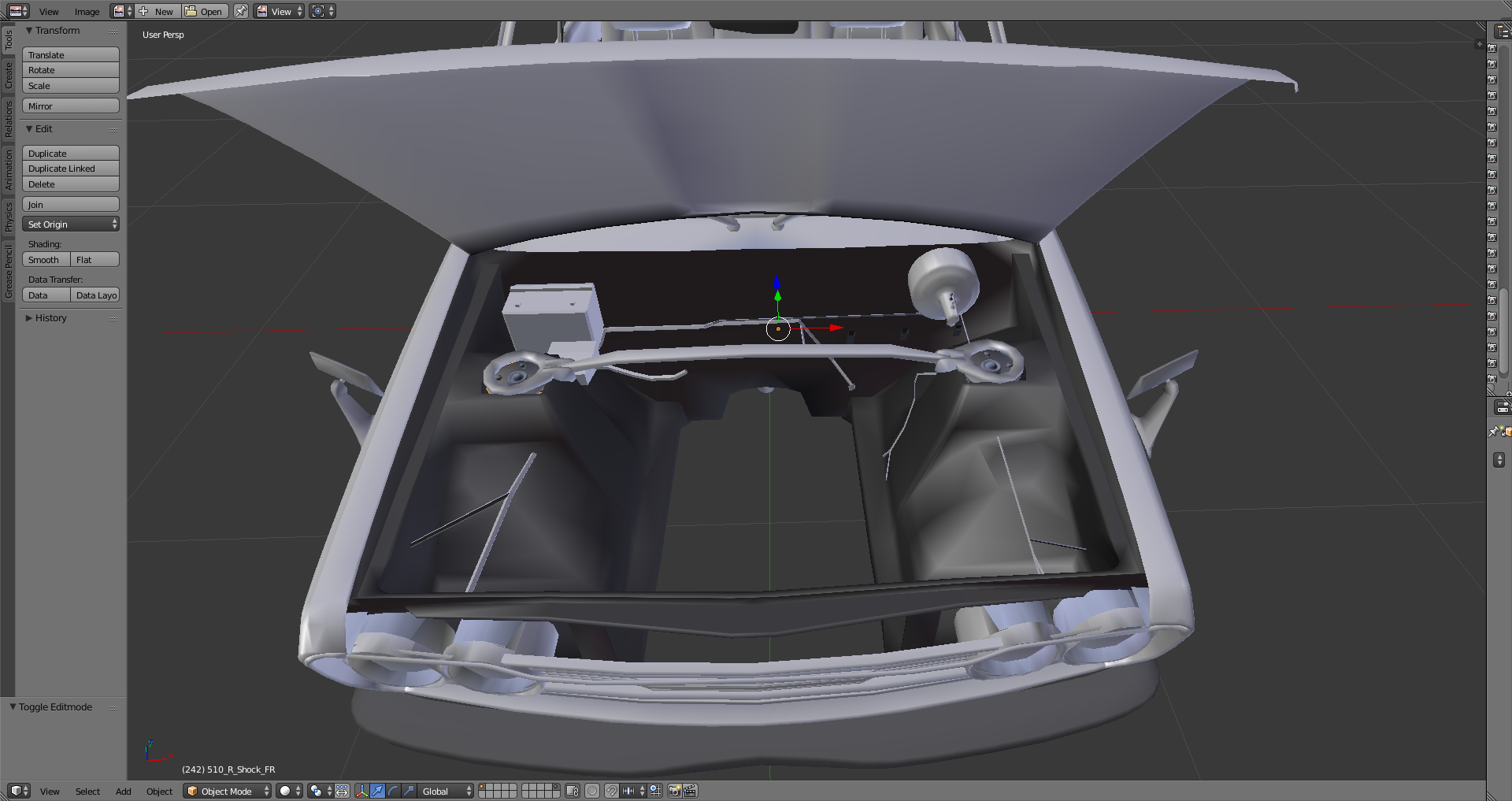Open the Image menu

tap(87, 12)
